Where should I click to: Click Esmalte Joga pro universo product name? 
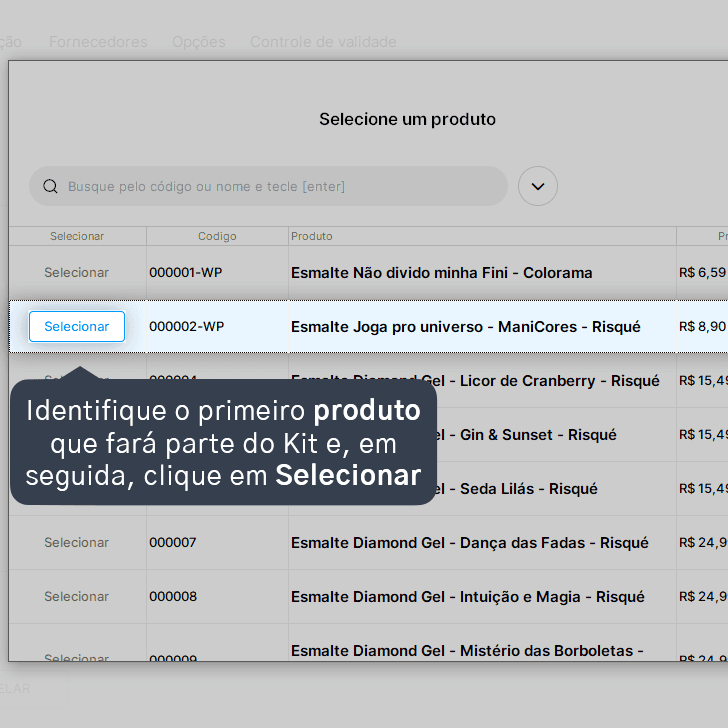pos(466,327)
